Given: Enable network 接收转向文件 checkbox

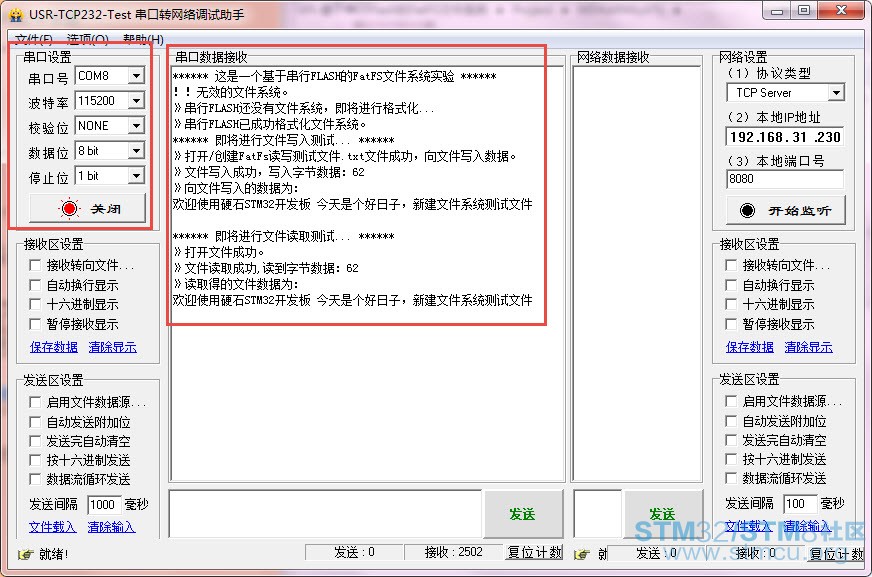Looking at the screenshot, I should tap(731, 265).
